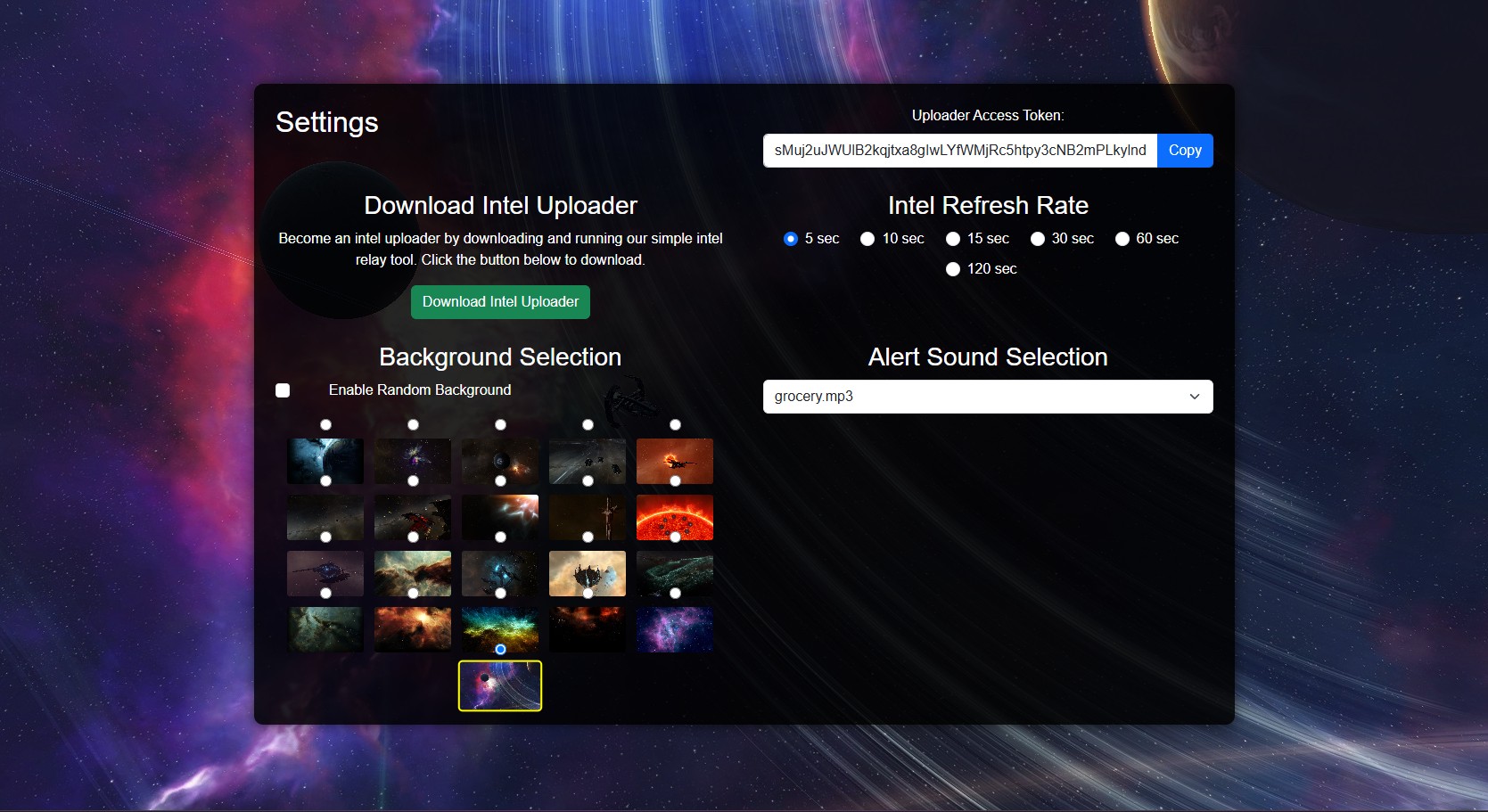1488x812 pixels.
Task: Select the blue icy planet background thumbnail
Action: coord(325,461)
